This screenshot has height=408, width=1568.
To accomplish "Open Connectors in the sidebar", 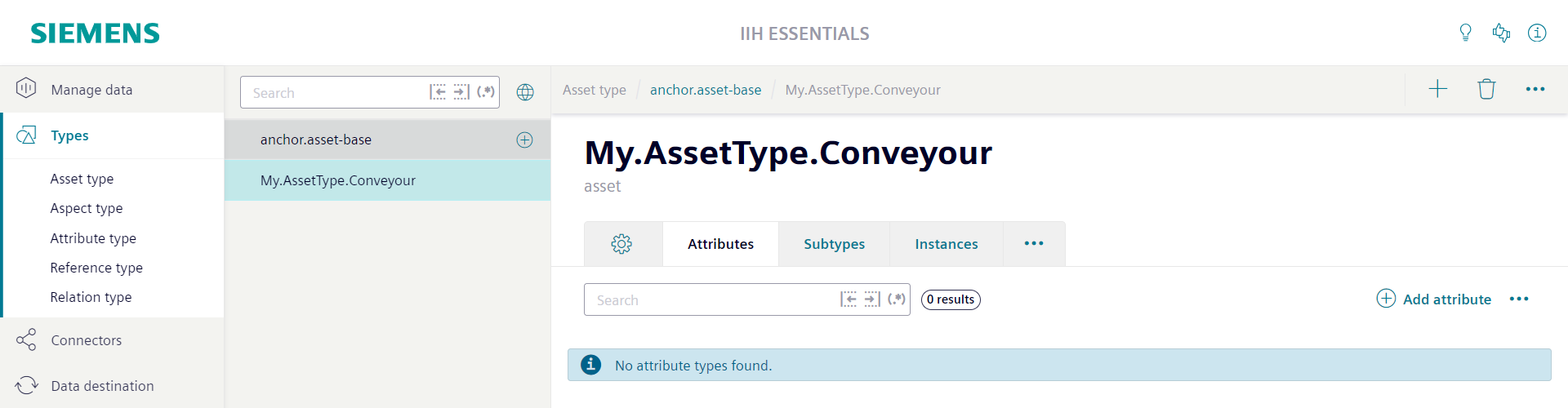I will click(x=112, y=340).
